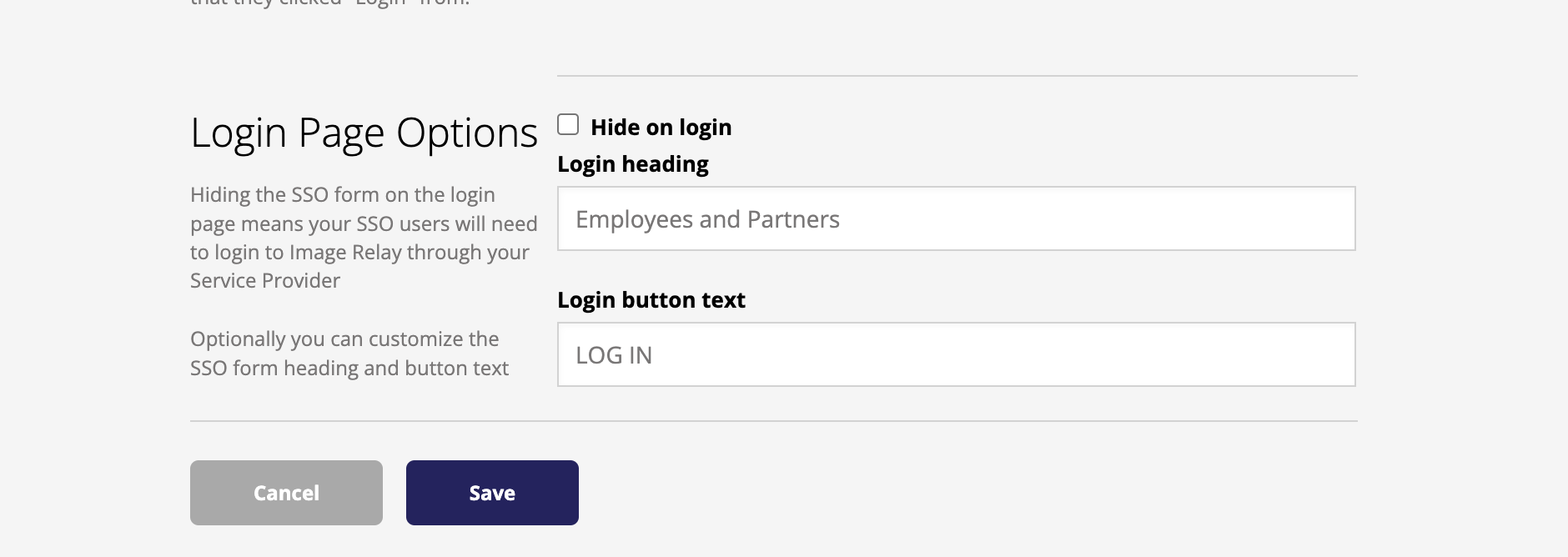Click the "LOG IN" placeholder text
This screenshot has height=557, width=1568.
click(x=614, y=355)
